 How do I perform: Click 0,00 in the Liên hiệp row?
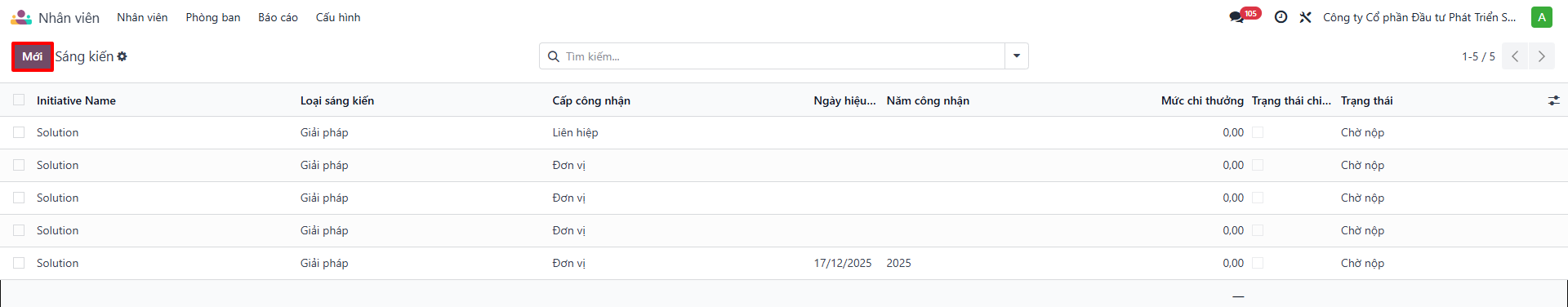click(x=1233, y=132)
